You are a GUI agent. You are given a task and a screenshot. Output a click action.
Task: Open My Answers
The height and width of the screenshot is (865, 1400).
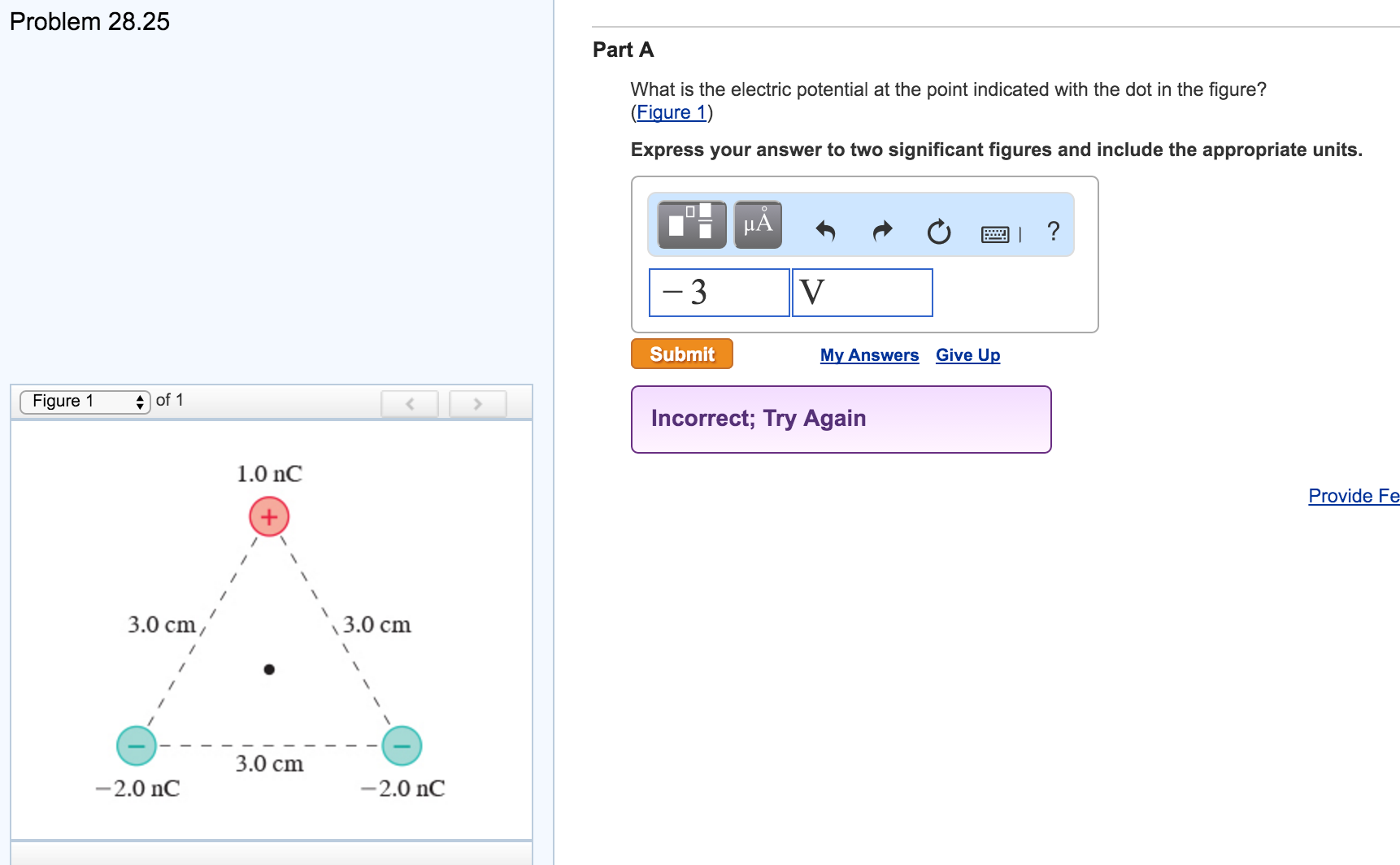(x=869, y=354)
